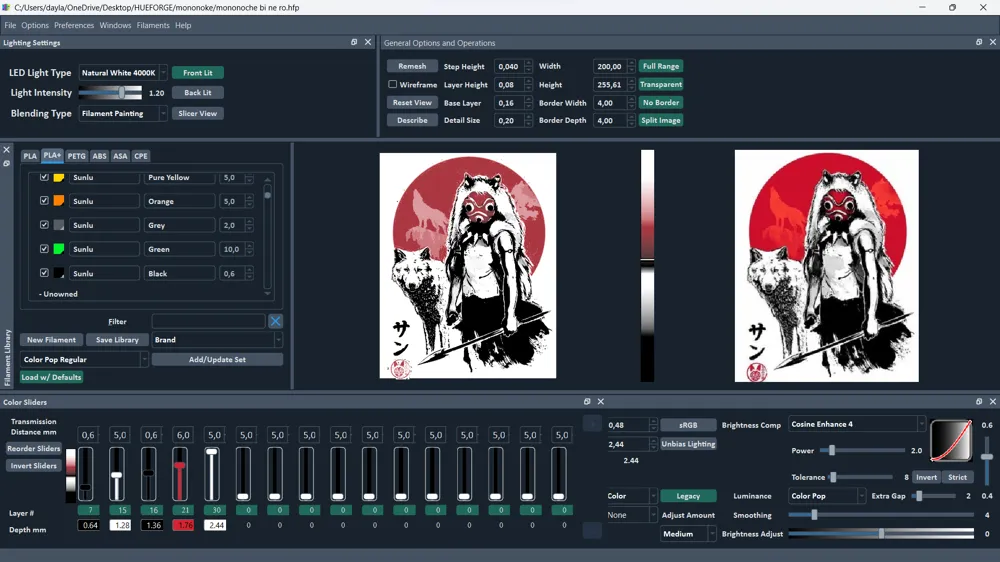1000x562 pixels.
Task: Click the Describe button
Action: pyautogui.click(x=412, y=120)
